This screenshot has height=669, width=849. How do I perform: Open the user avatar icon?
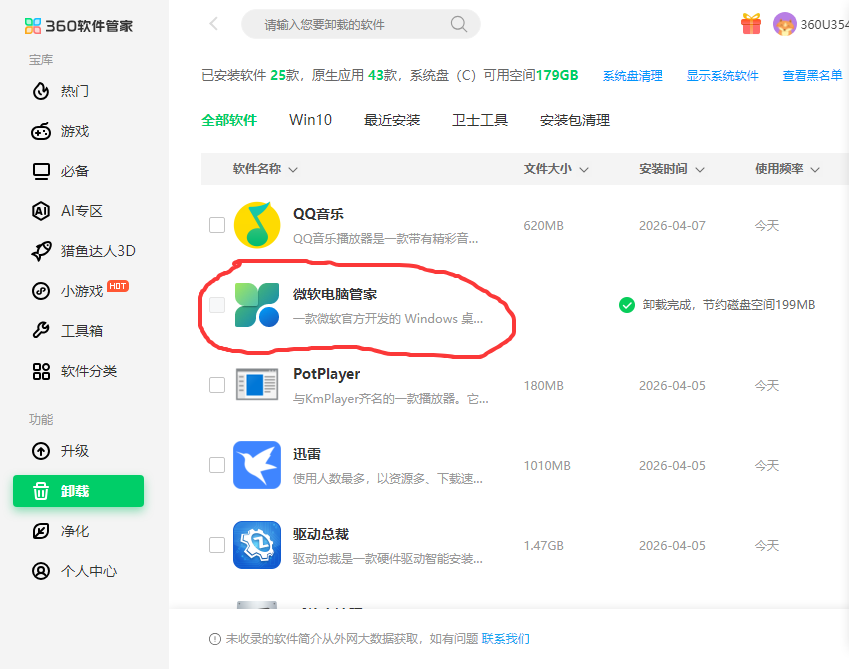pos(785,24)
